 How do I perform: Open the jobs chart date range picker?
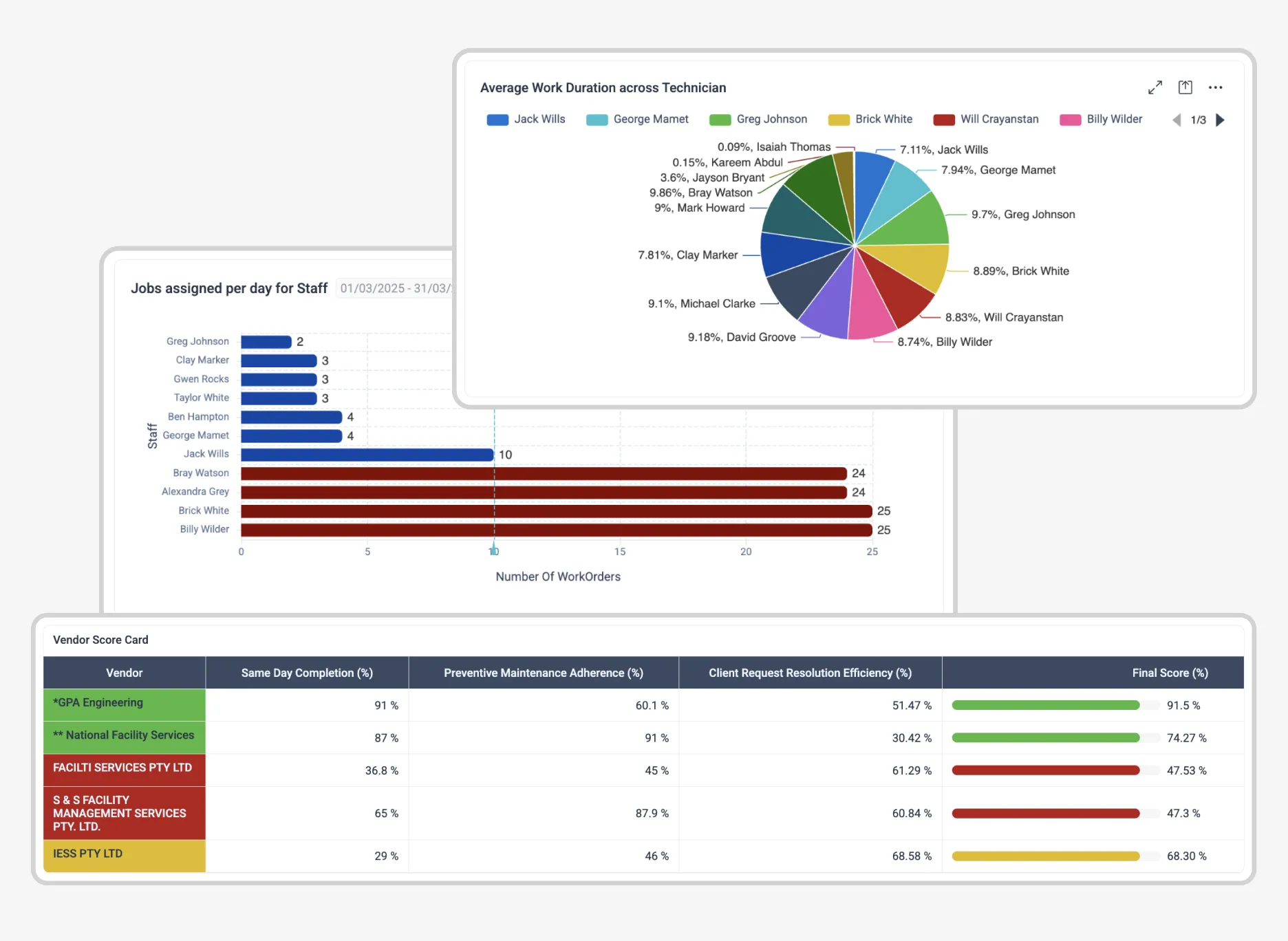395,288
